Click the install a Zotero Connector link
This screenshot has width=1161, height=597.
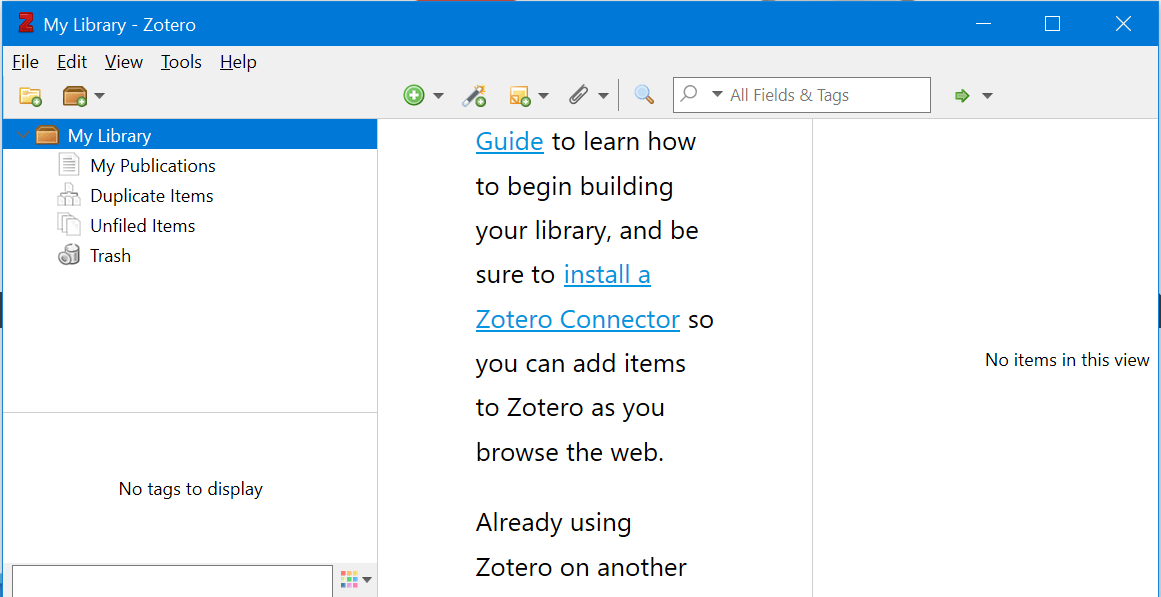[x=578, y=318]
